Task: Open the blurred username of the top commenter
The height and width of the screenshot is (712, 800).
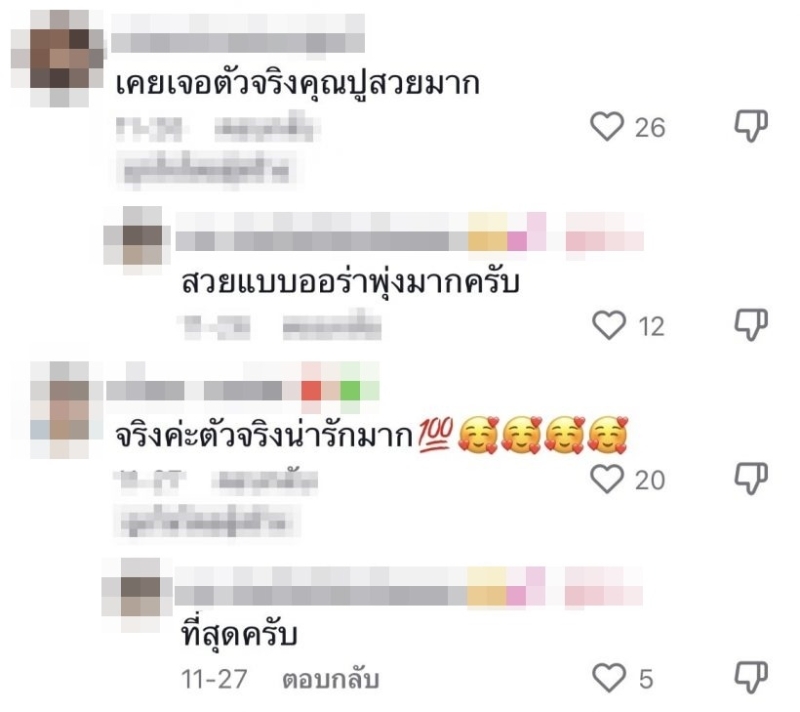Action: point(238,34)
